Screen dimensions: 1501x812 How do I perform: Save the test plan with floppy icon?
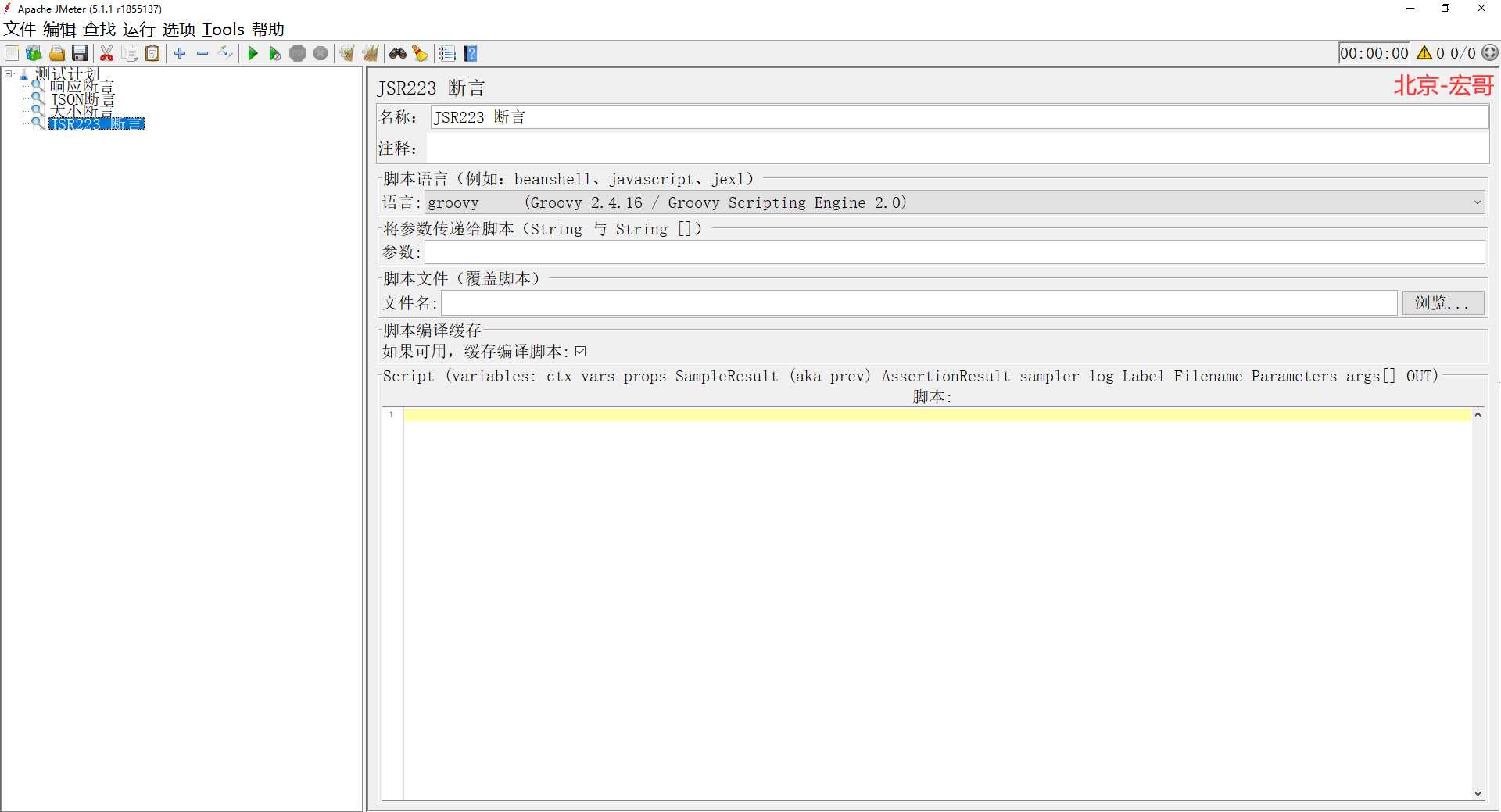[x=80, y=53]
